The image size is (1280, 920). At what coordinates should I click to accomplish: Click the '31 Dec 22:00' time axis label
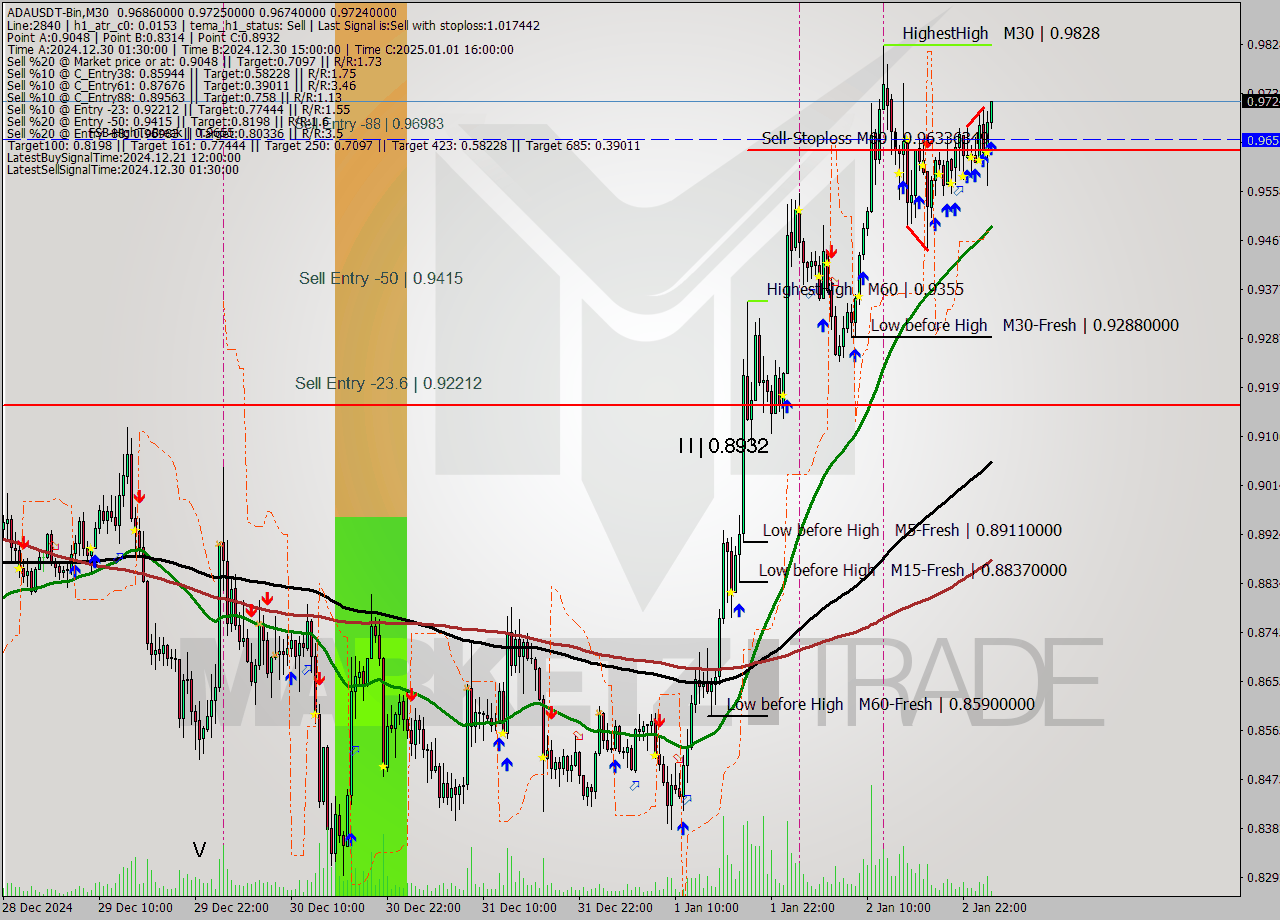[x=616, y=908]
